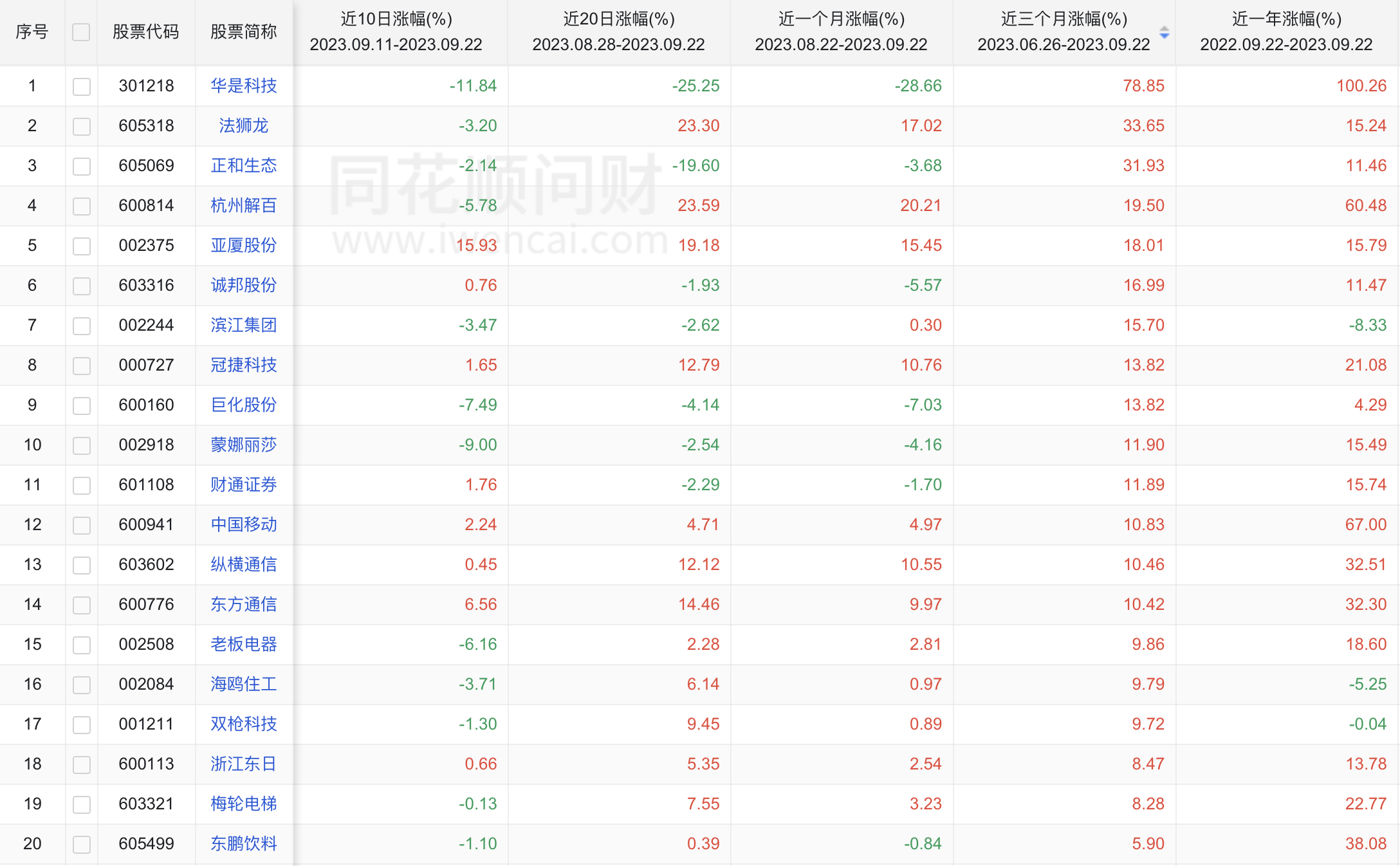Check the box for 蒙娜丽莎 row
Screen dimensions: 1400x866
82,445
